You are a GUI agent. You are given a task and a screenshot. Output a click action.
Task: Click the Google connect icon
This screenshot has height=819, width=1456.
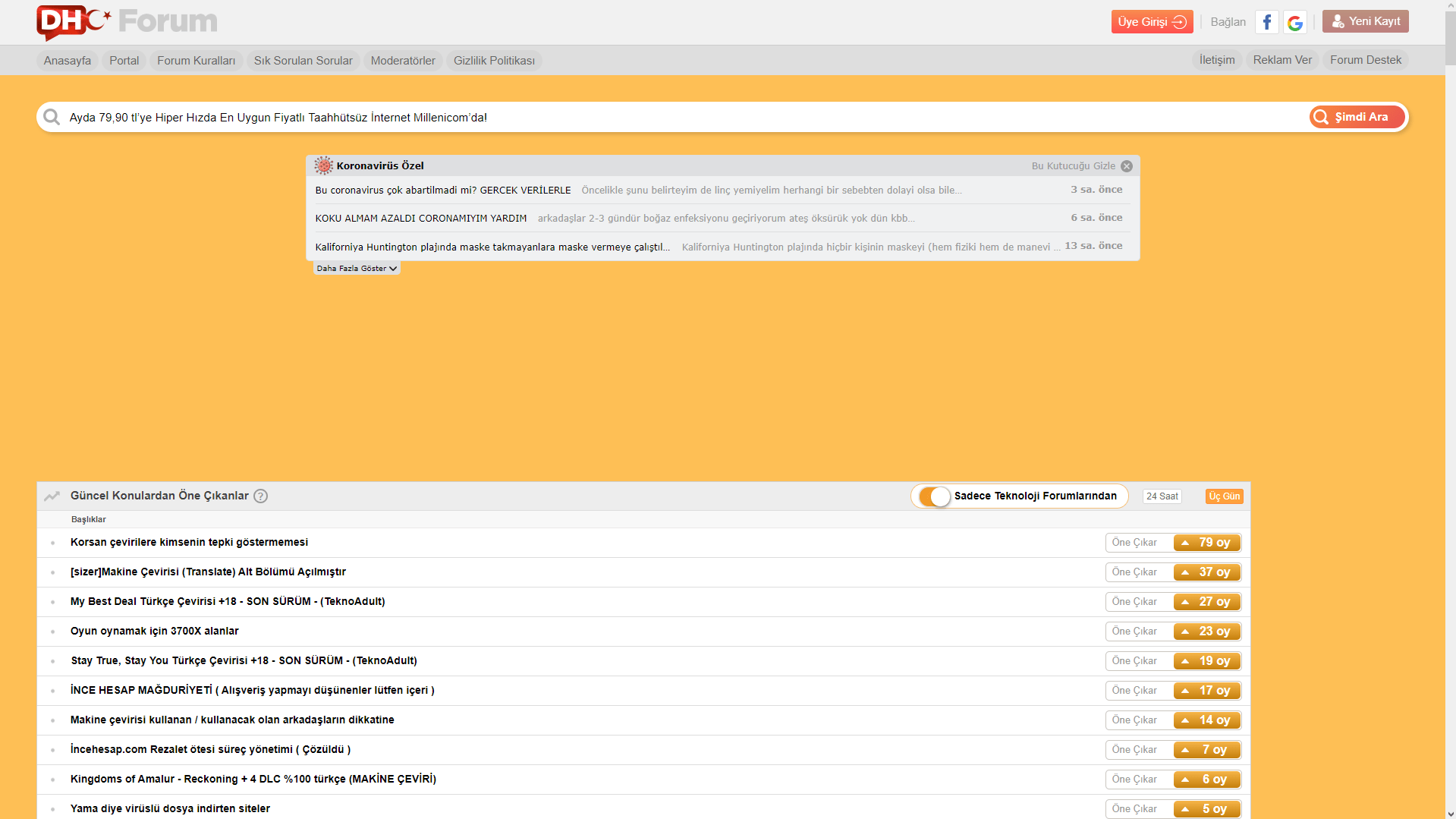pyautogui.click(x=1295, y=22)
